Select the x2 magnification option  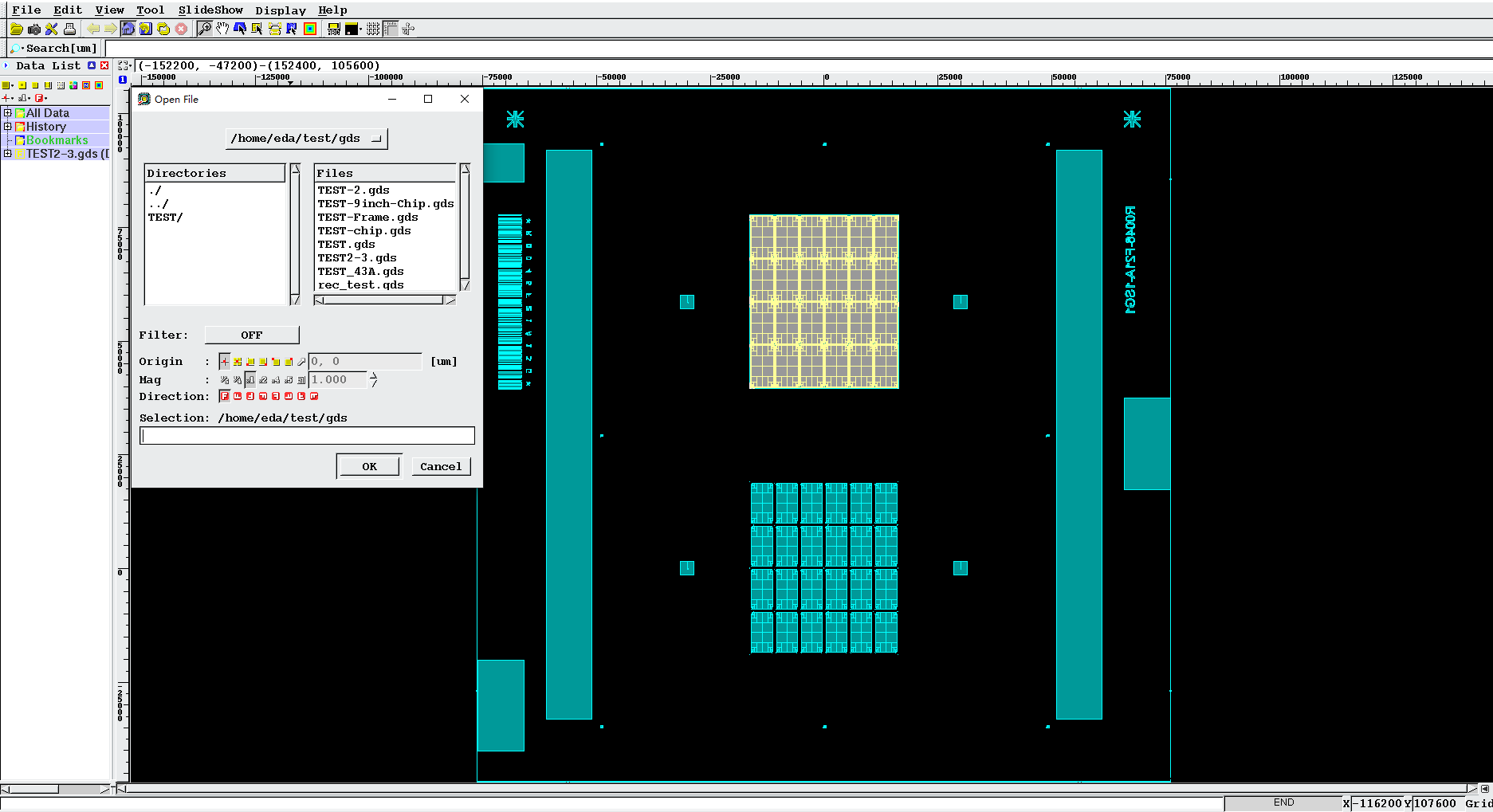263,380
